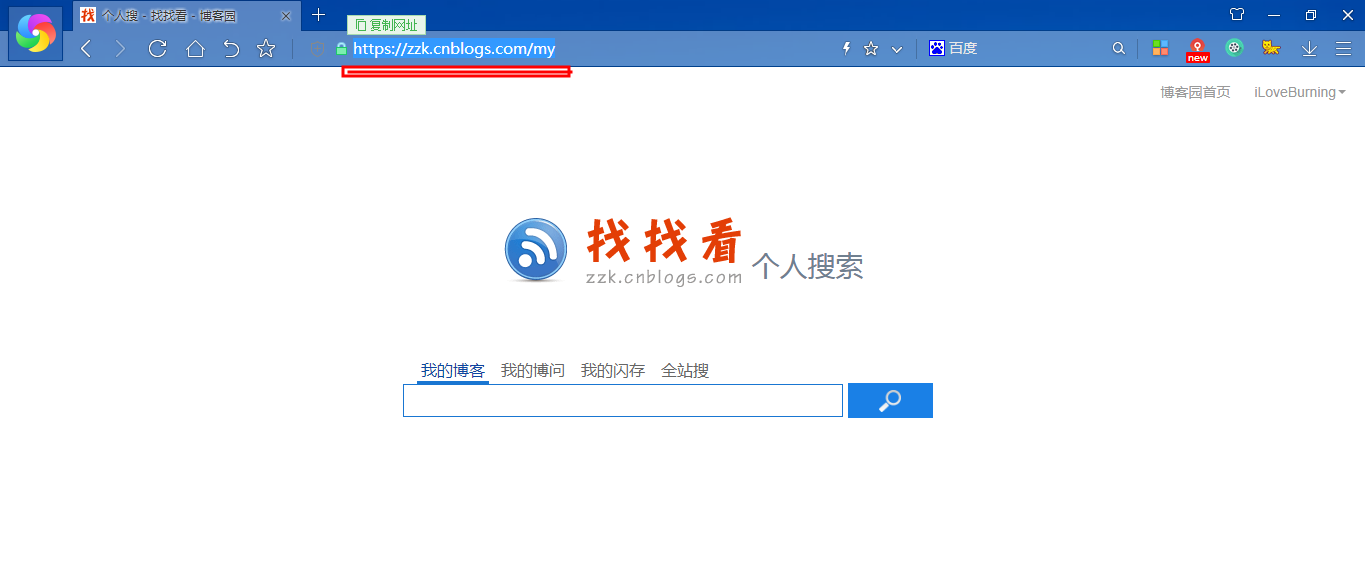This screenshot has width=1365, height=567.
Task: Select the 我的博客 search tab
Action: (x=453, y=370)
